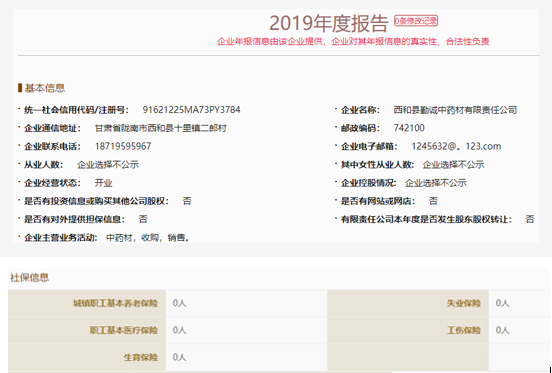Open the 0条修改记录 modification records button
Viewport: 552px width, 373px height.
pyautogui.click(x=416, y=21)
